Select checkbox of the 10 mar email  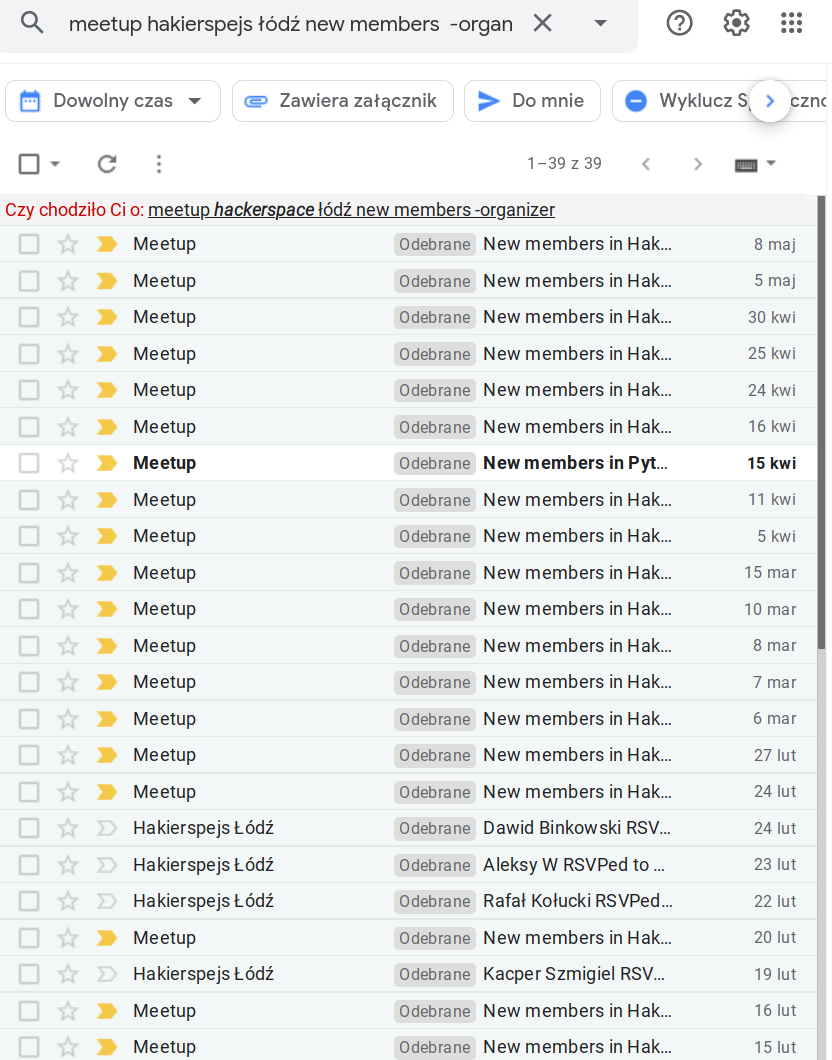(x=29, y=609)
